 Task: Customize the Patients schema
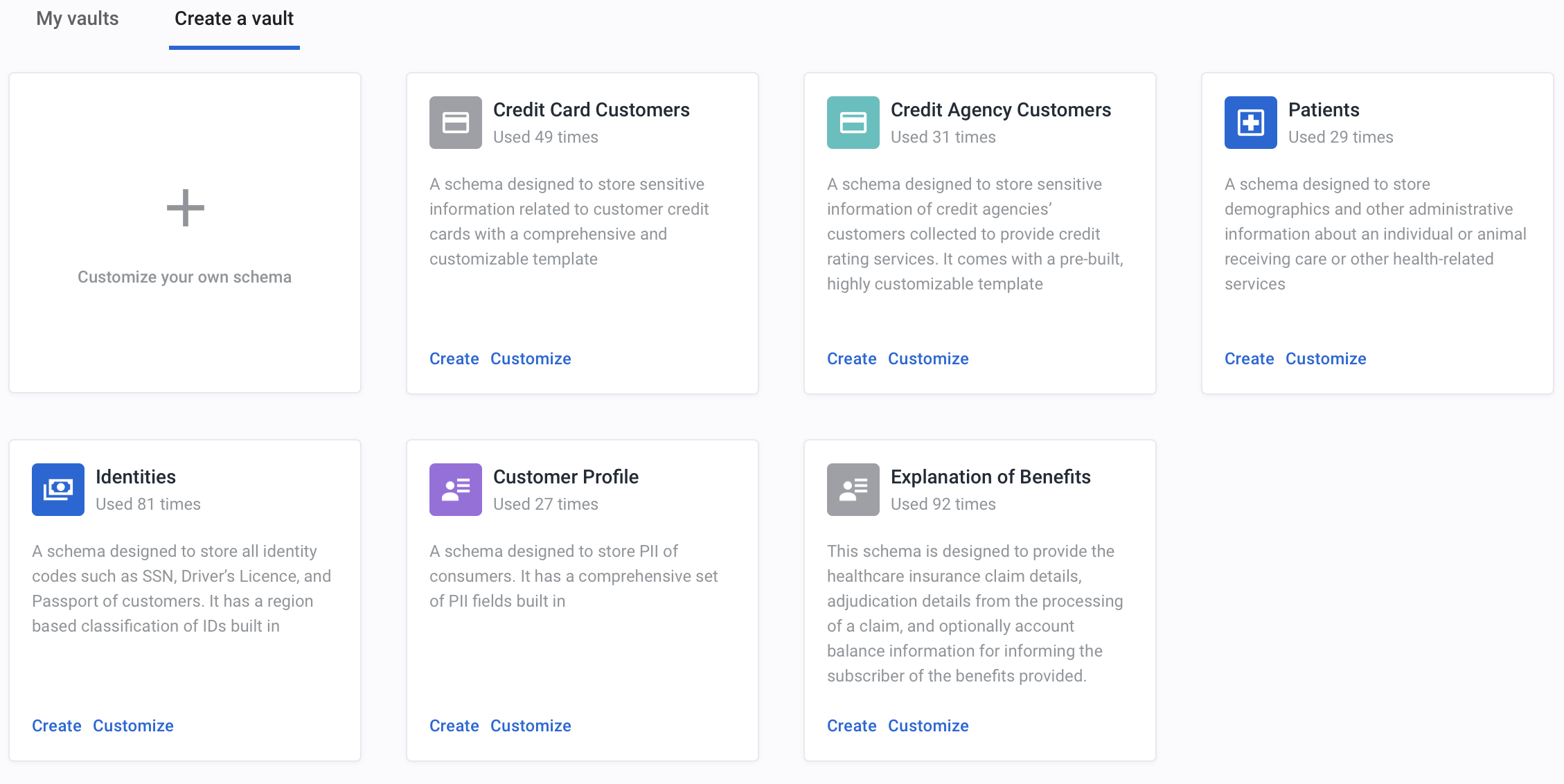[1326, 359]
